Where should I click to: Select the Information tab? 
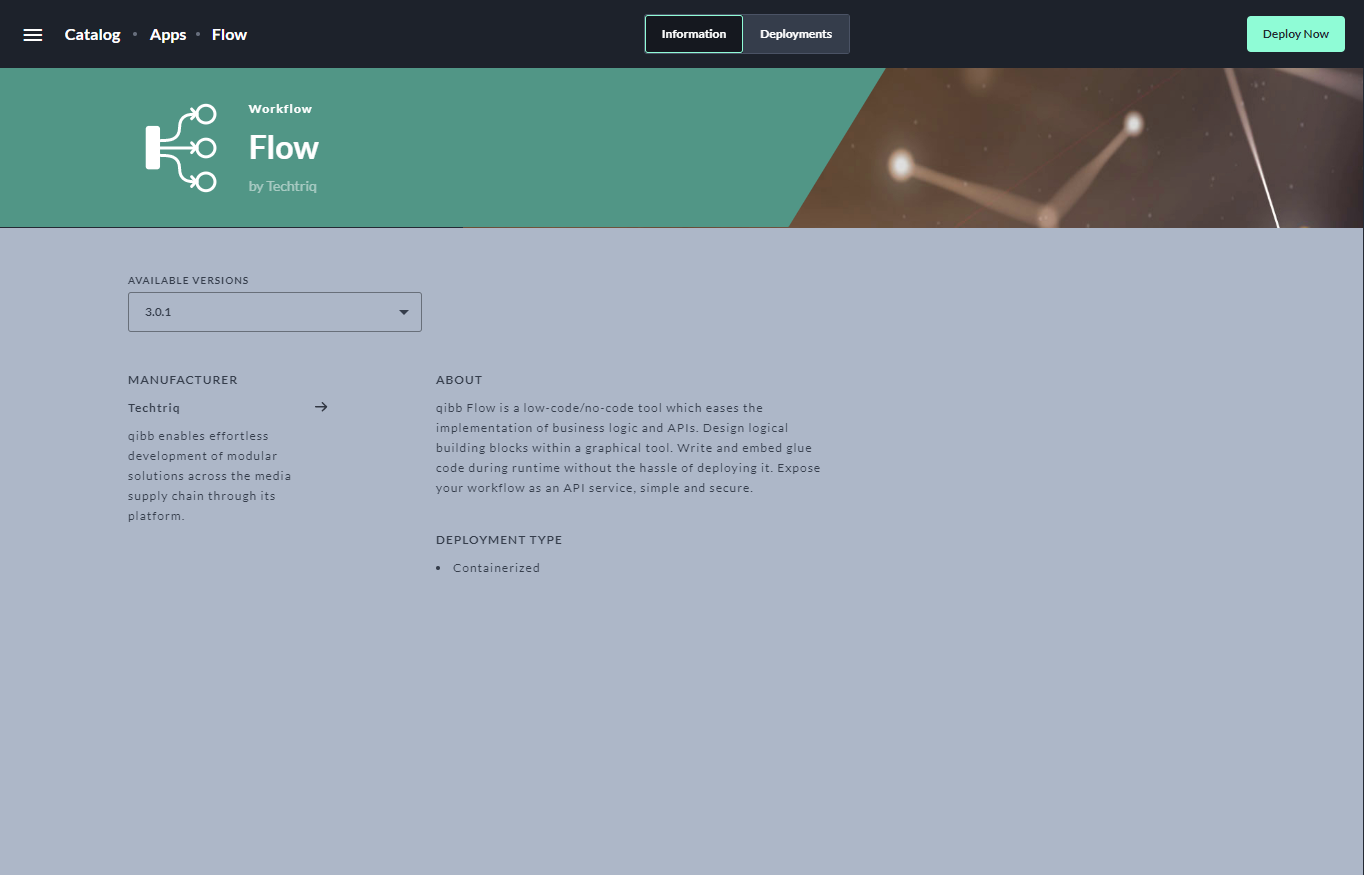pos(693,34)
